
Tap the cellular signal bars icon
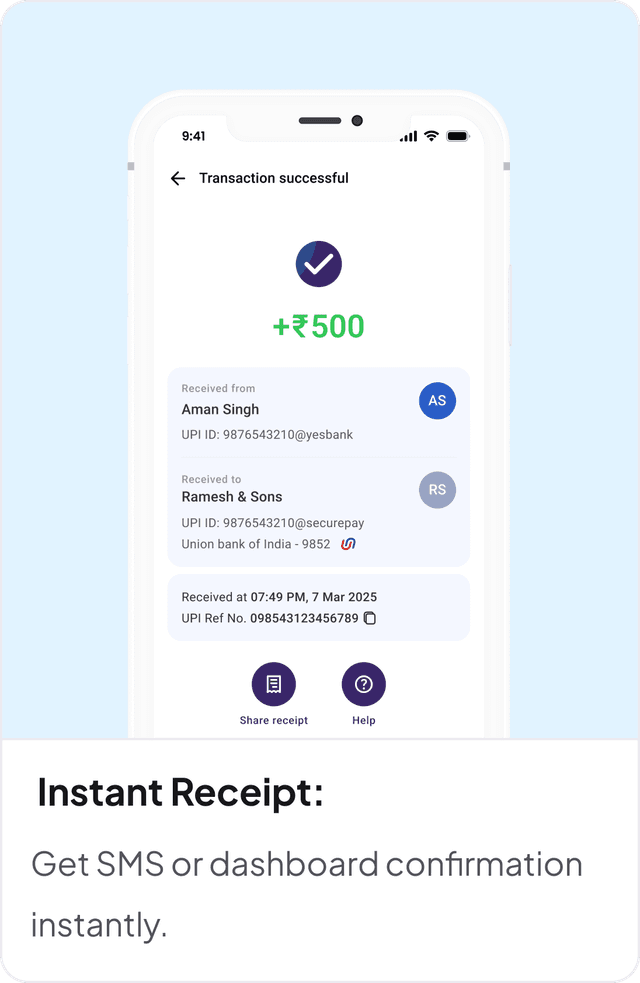(409, 136)
